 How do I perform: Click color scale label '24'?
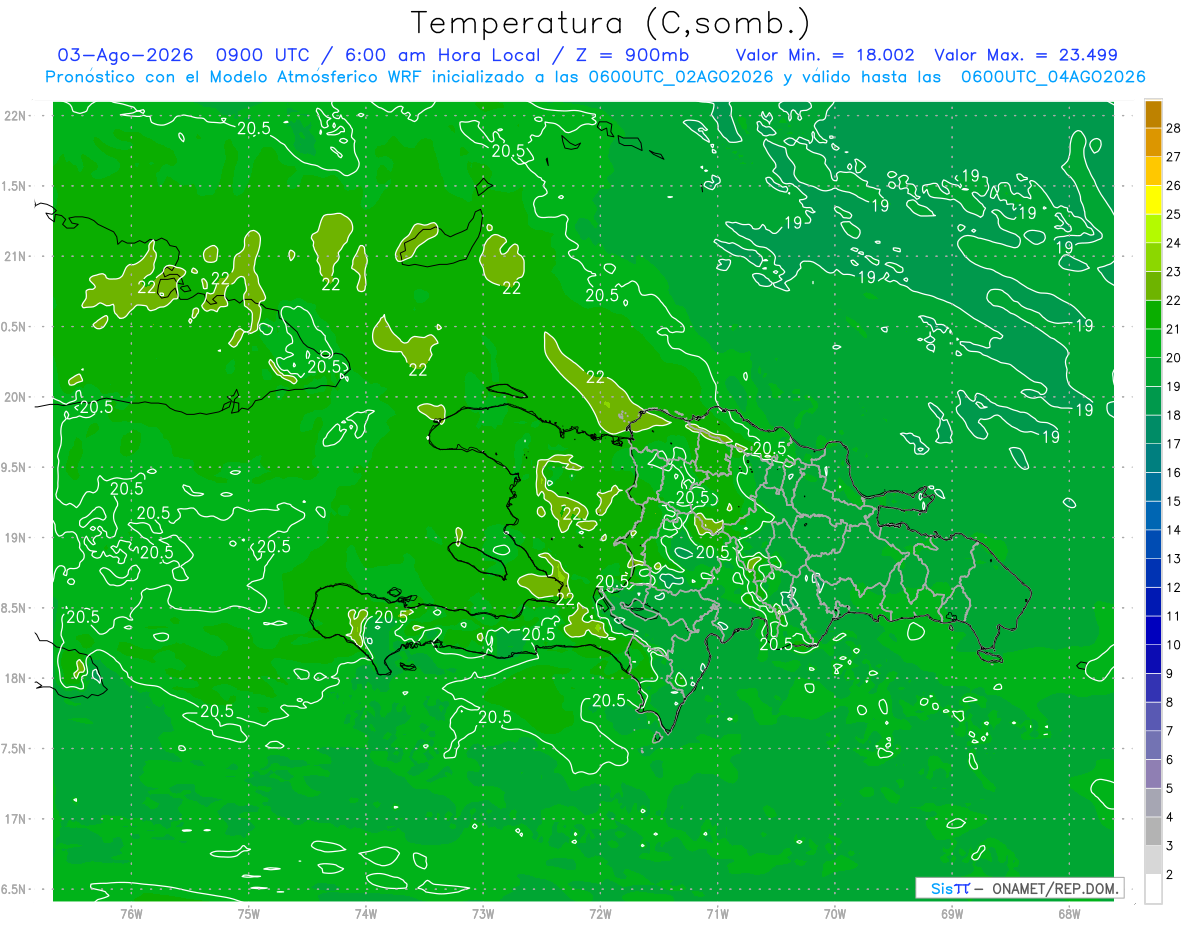click(x=1174, y=243)
